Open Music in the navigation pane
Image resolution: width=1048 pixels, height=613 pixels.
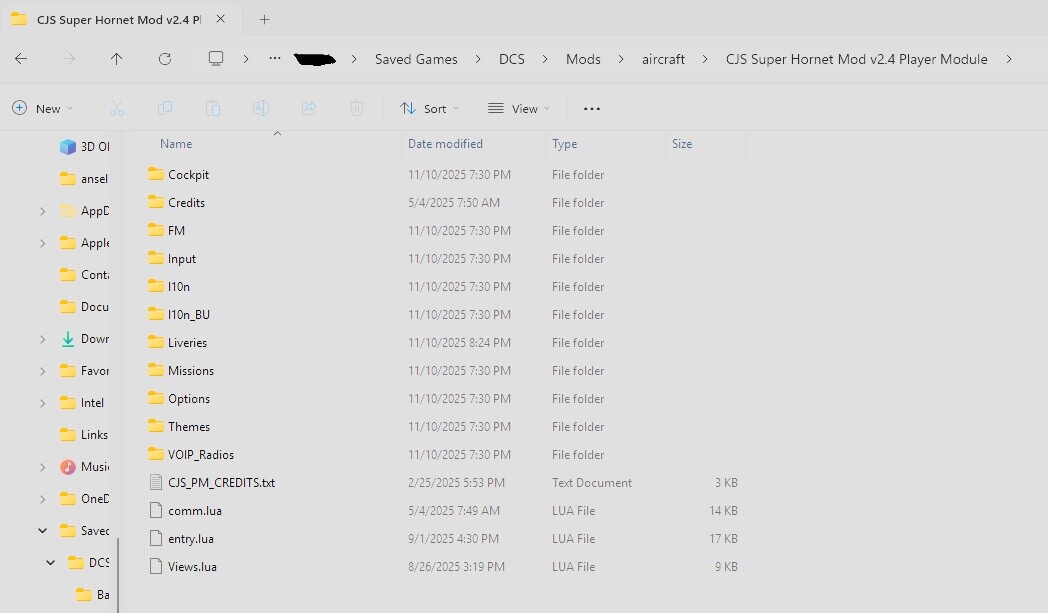click(84, 467)
